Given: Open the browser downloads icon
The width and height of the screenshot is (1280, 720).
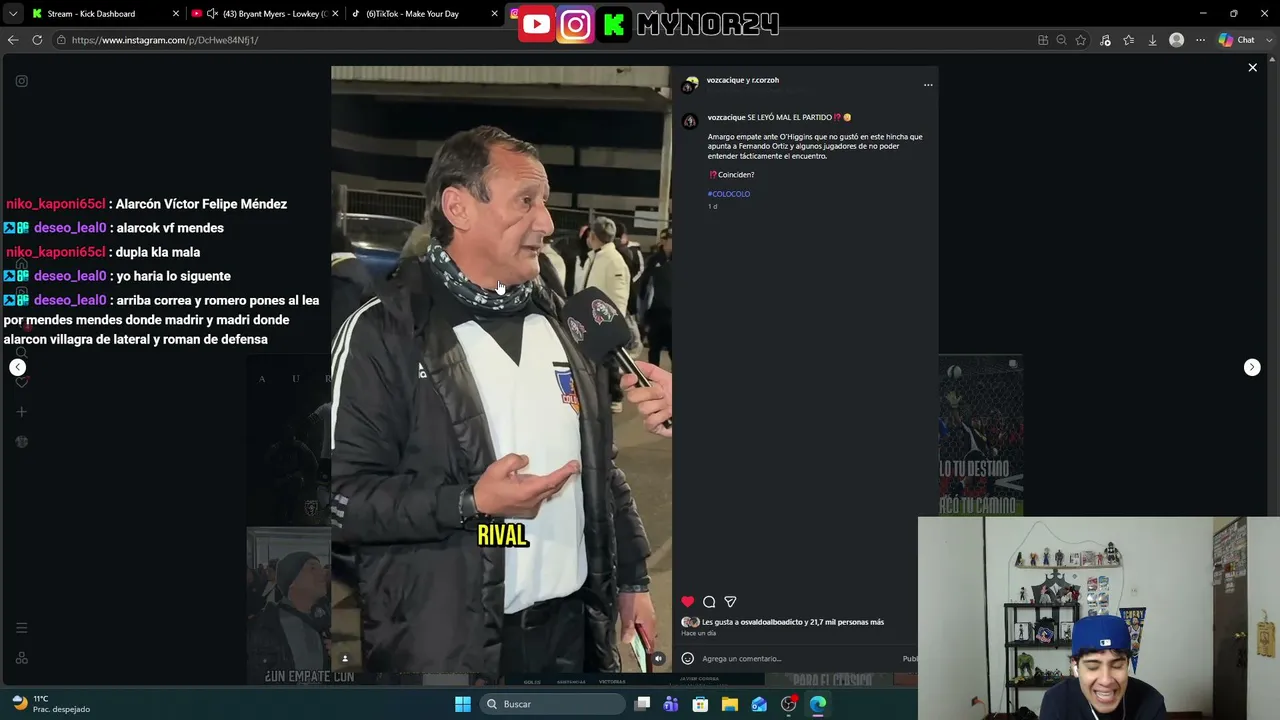Looking at the screenshot, I should [x=1152, y=40].
